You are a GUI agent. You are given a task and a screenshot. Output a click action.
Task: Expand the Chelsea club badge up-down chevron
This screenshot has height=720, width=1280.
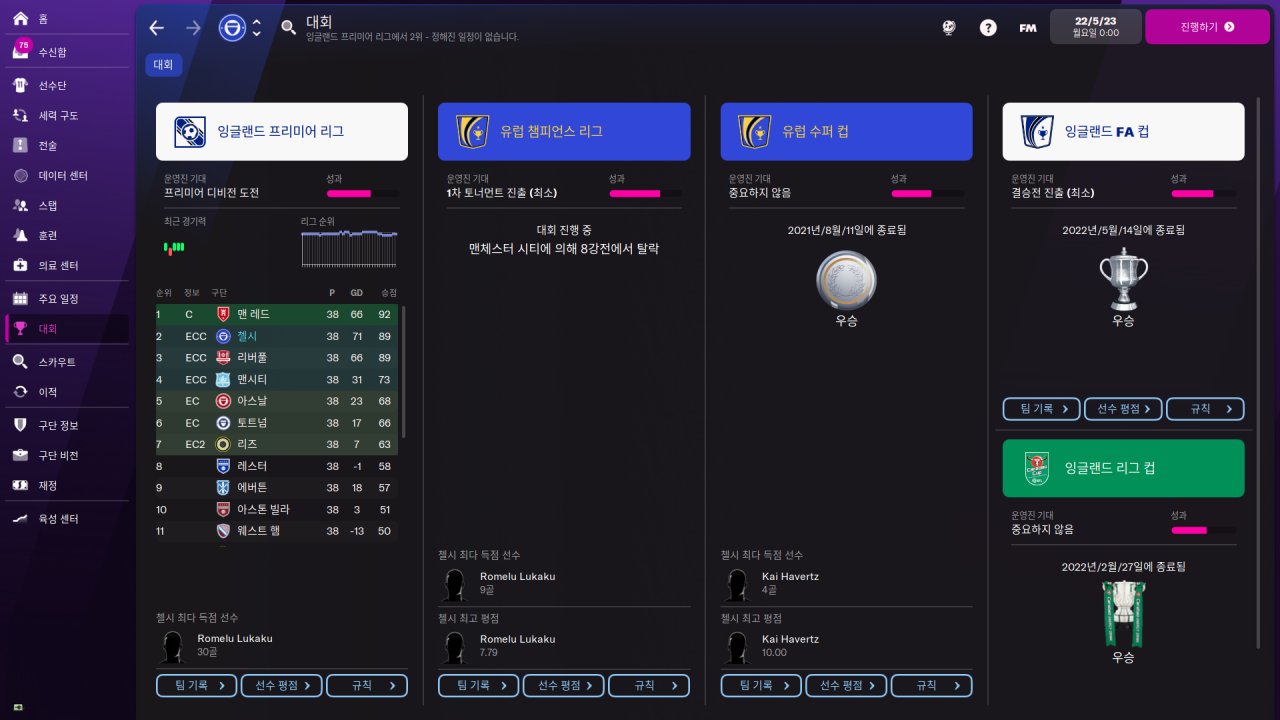click(x=257, y=28)
